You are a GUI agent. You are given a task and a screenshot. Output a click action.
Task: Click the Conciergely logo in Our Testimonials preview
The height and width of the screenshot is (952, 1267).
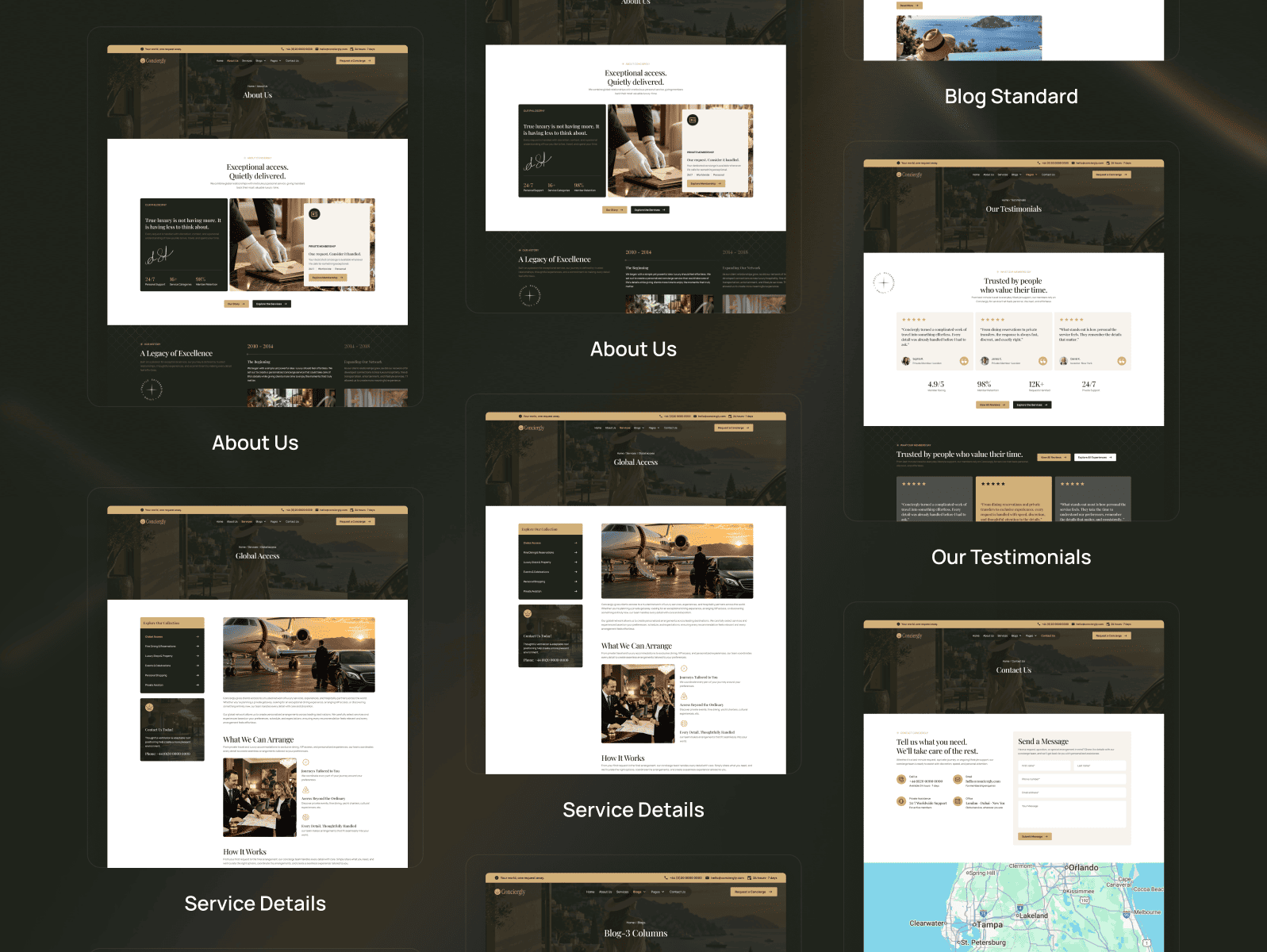[x=909, y=175]
